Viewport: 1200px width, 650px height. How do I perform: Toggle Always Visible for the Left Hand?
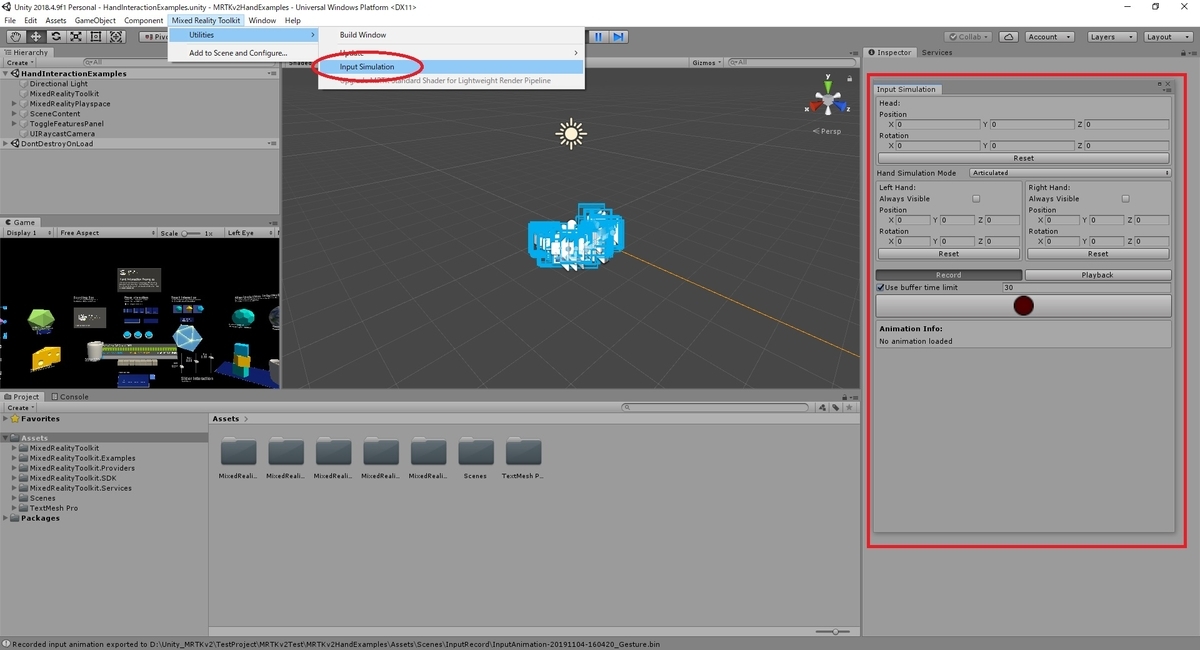[x=976, y=198]
